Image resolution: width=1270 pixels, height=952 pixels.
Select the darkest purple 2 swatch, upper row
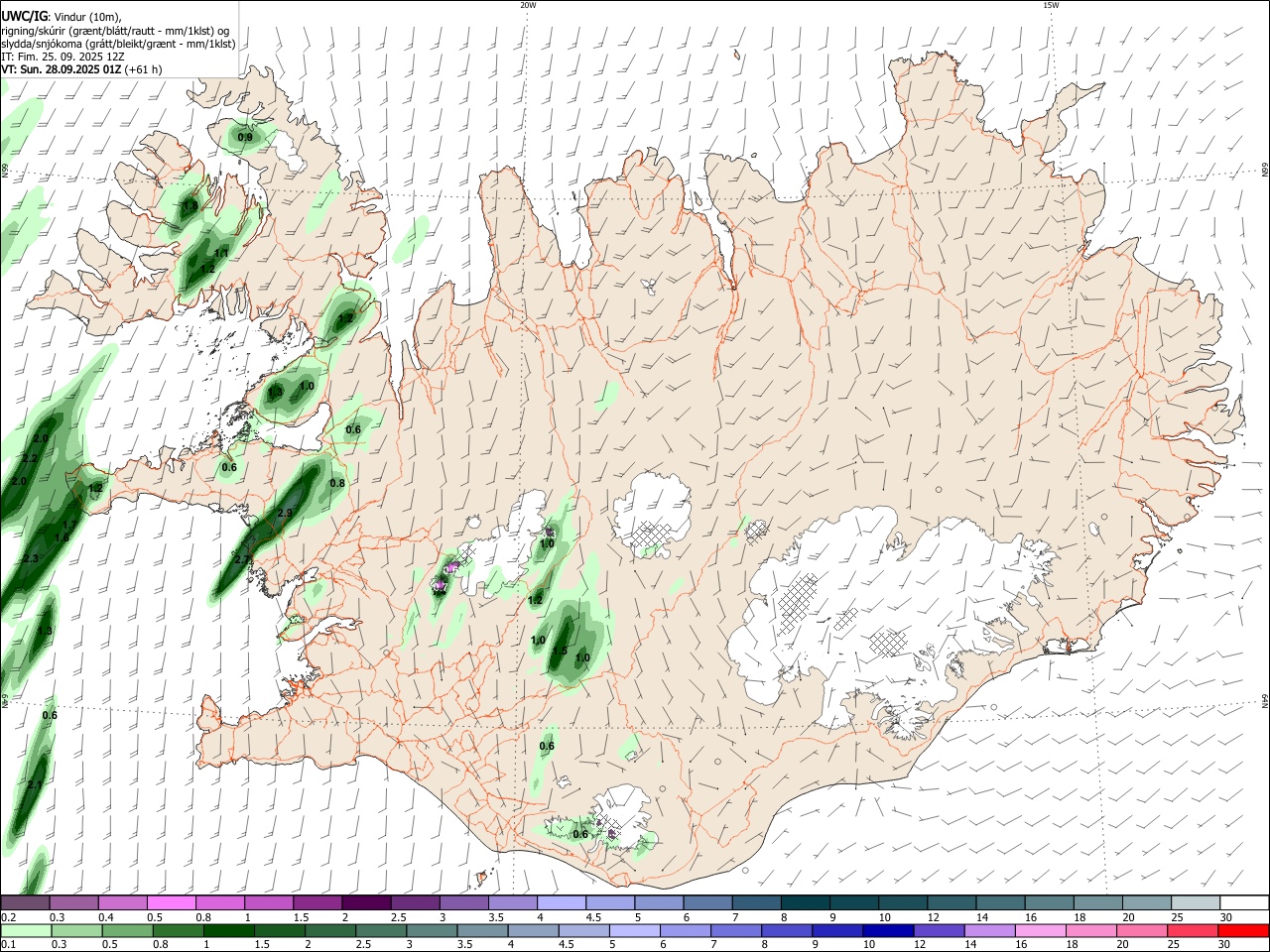coord(365,902)
